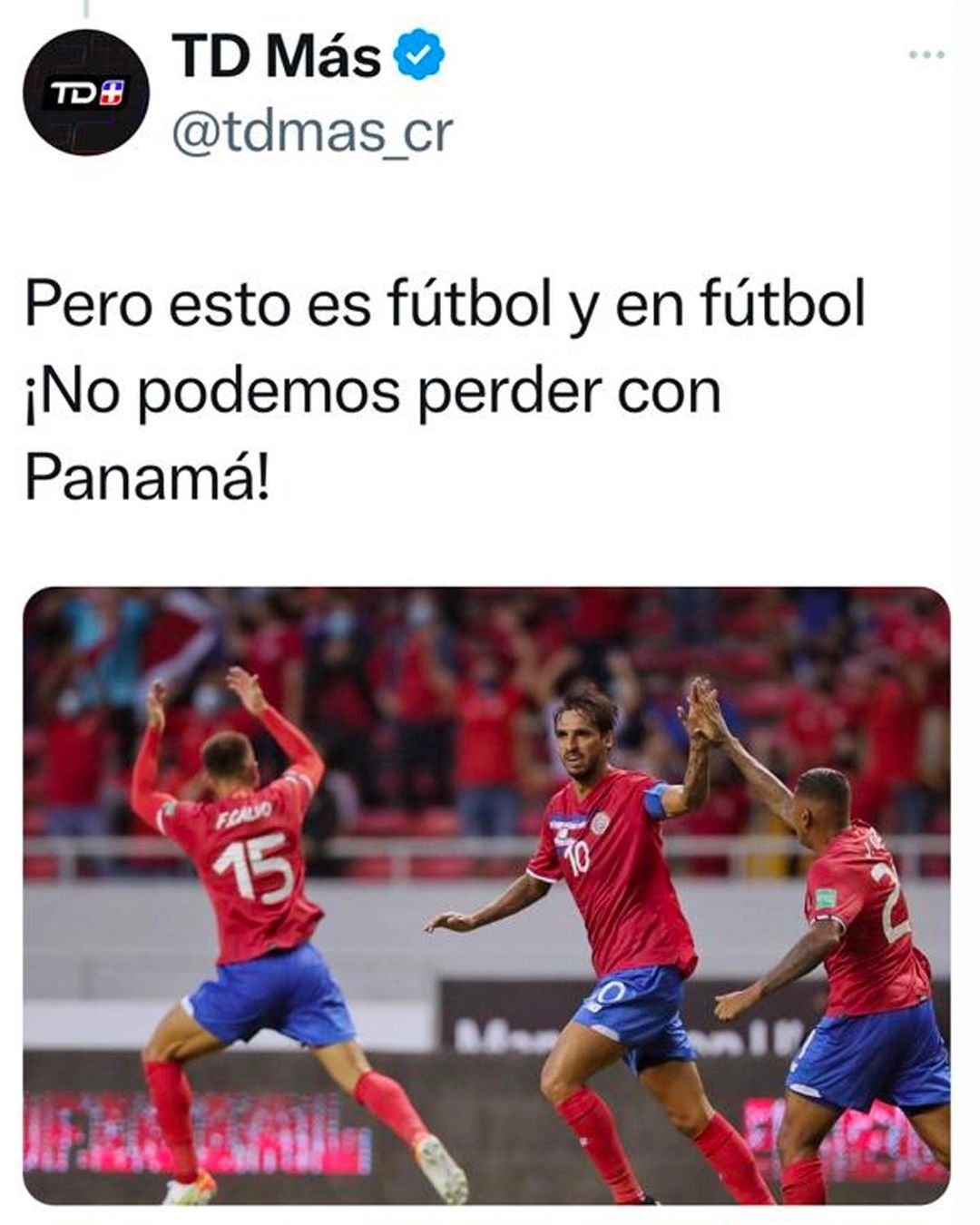980x1225 pixels.
Task: Click the TD+ logo inside the avatar
Action: click(x=85, y=93)
